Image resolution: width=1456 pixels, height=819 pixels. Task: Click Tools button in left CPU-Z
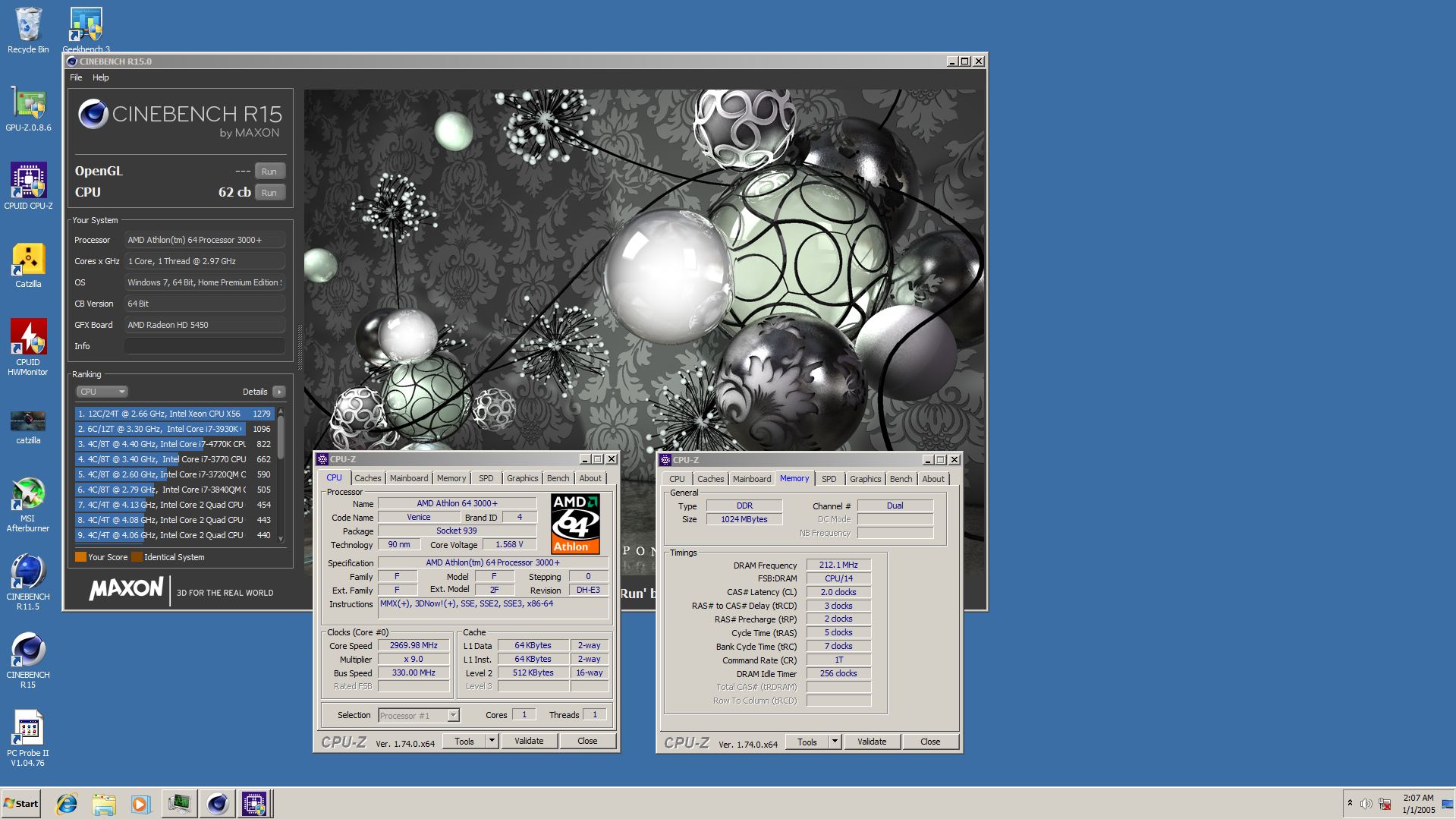464,742
